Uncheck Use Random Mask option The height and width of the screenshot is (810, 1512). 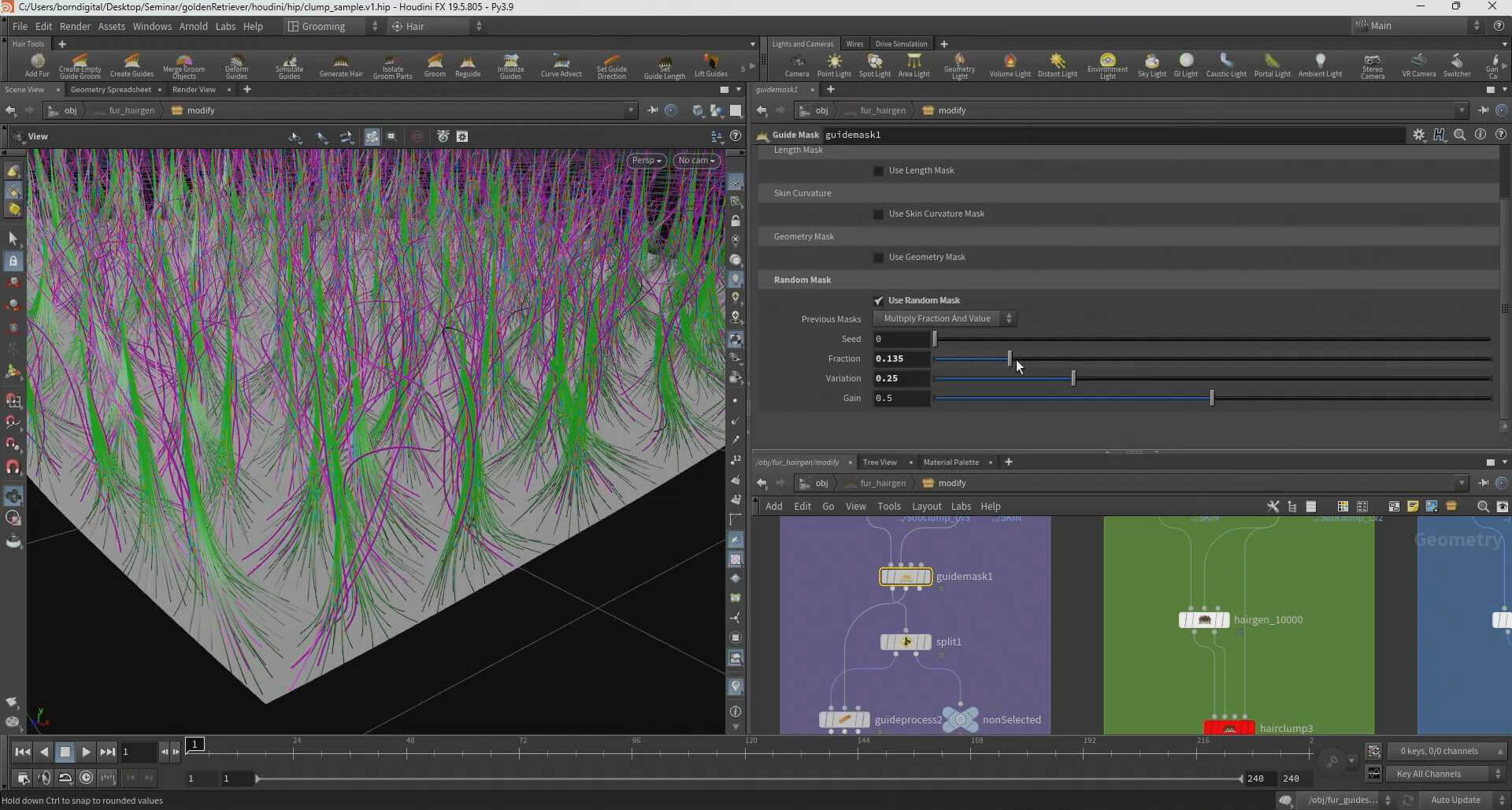[879, 301]
